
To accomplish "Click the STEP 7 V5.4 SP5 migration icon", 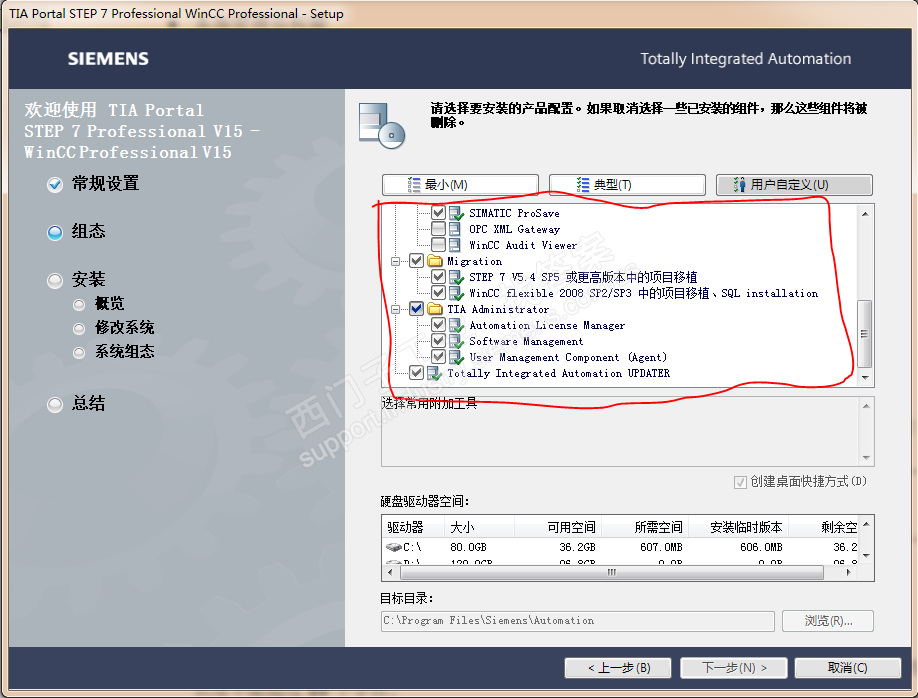I will click(456, 277).
